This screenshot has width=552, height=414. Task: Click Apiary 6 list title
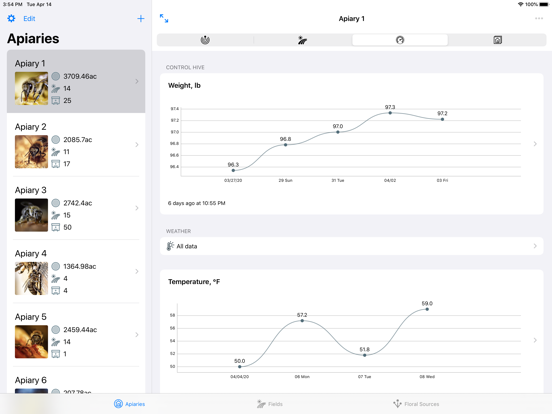click(x=31, y=380)
